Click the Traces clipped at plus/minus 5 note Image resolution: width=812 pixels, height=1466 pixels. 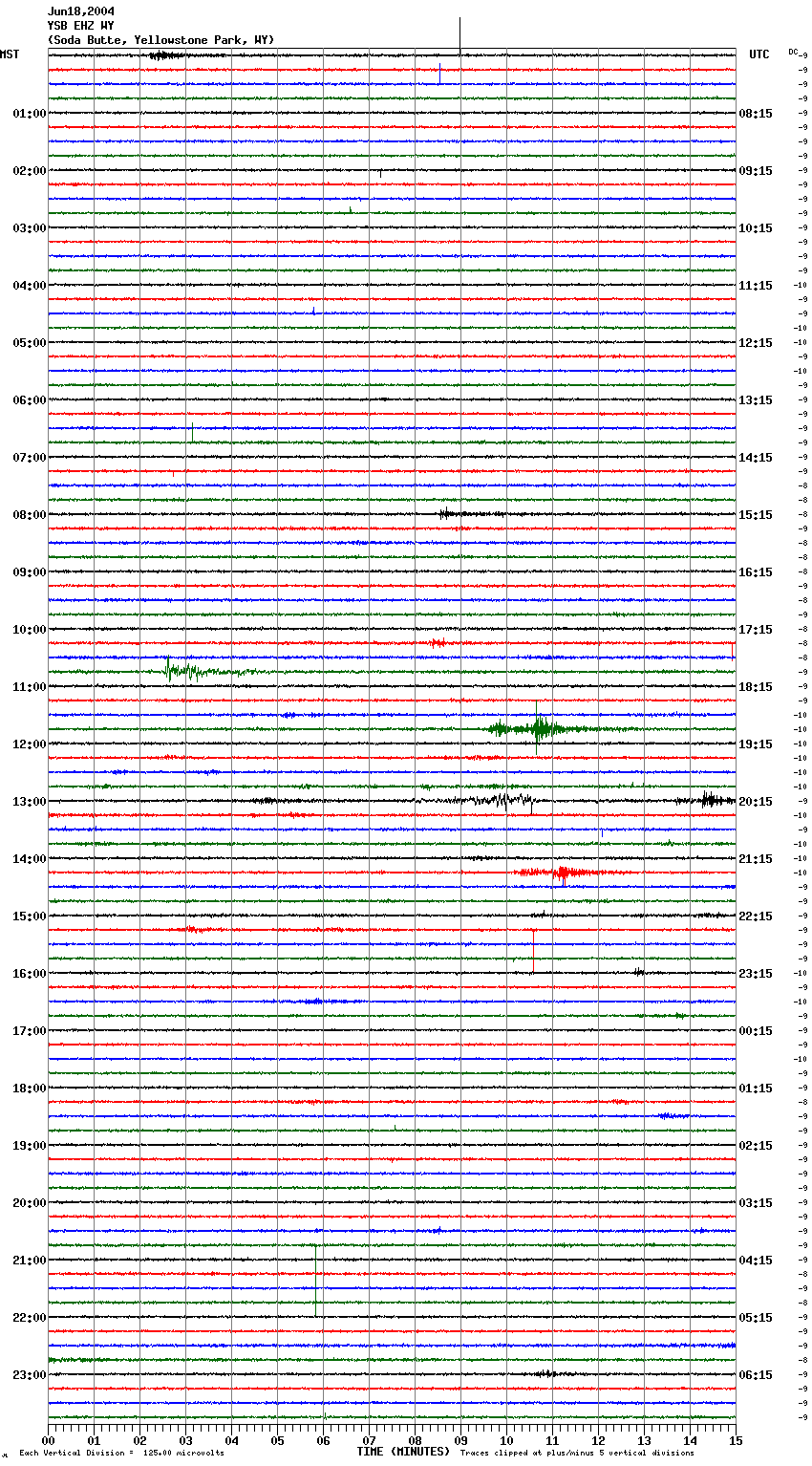[x=577, y=1453]
